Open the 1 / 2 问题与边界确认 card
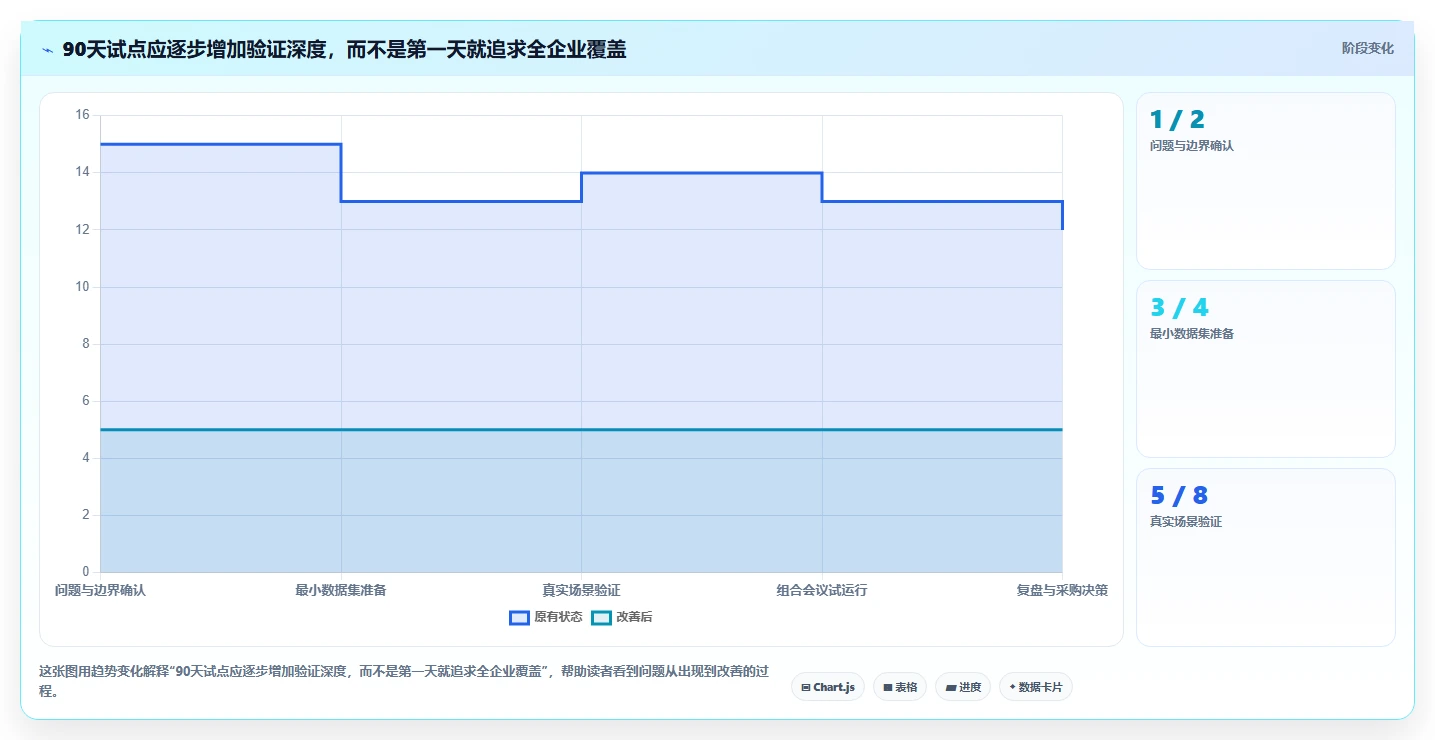 1266,181
